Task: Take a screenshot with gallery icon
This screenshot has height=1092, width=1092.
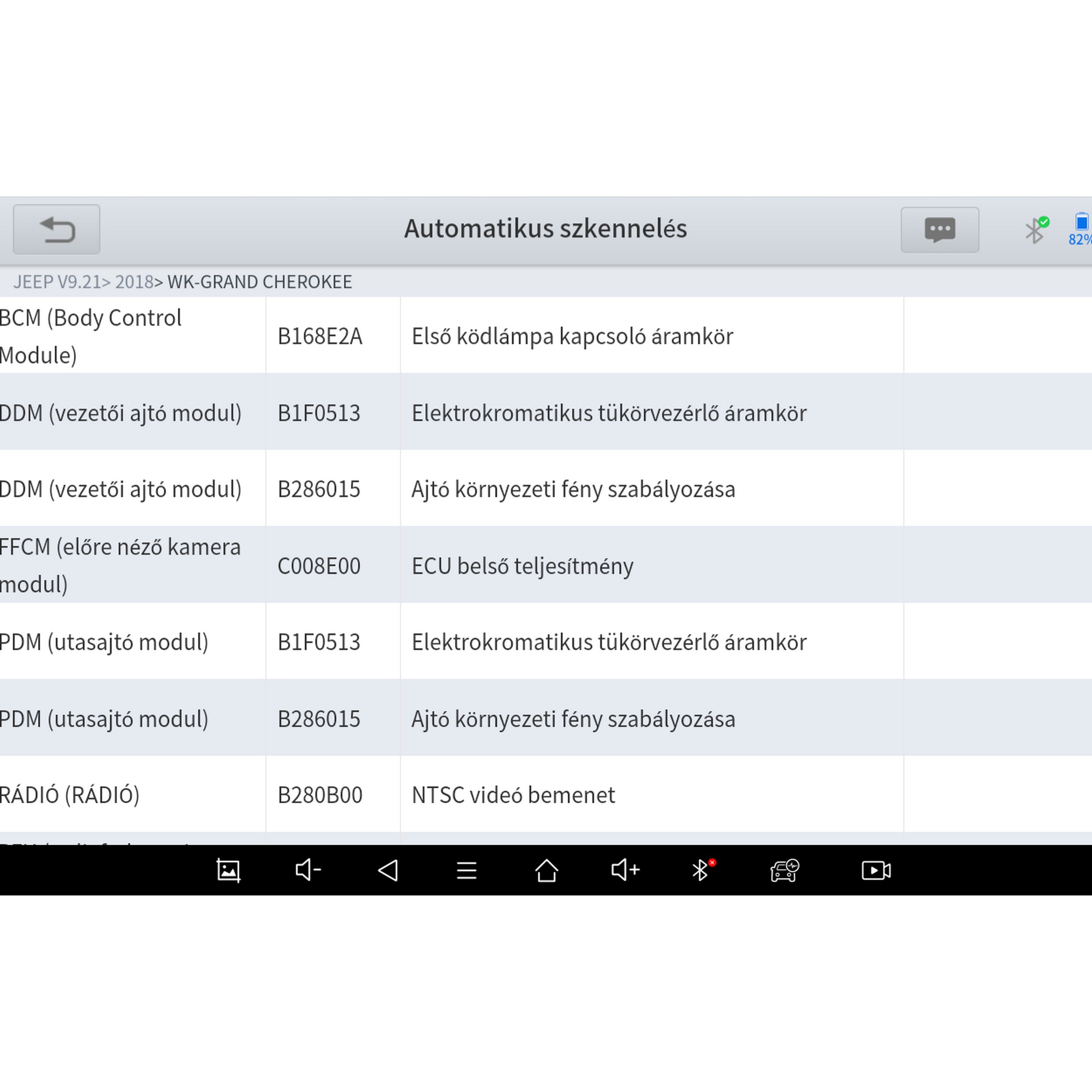Action: [228, 871]
